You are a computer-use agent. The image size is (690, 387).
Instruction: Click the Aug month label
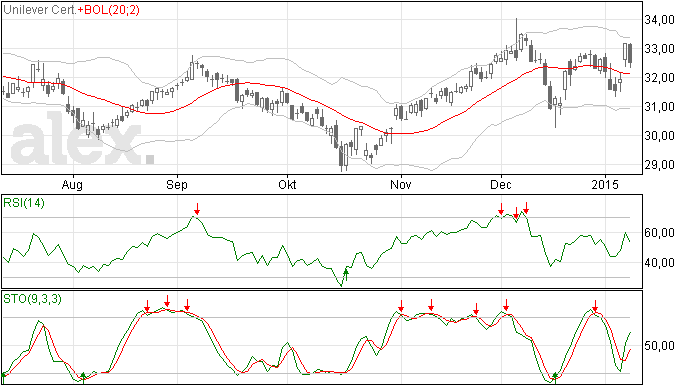(x=72, y=184)
